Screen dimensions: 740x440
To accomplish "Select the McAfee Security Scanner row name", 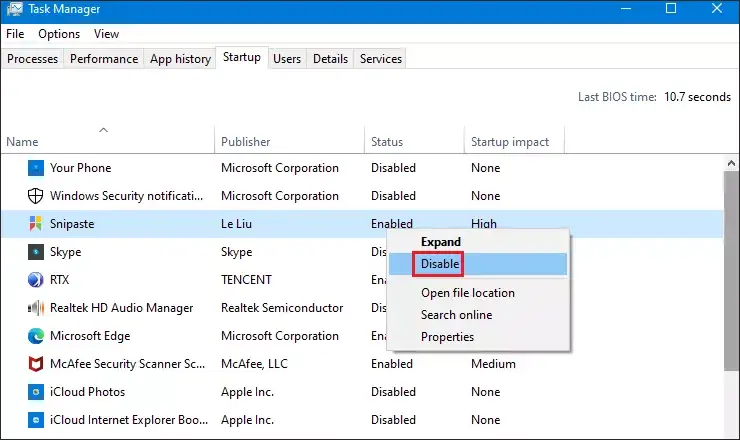I will coord(127,364).
